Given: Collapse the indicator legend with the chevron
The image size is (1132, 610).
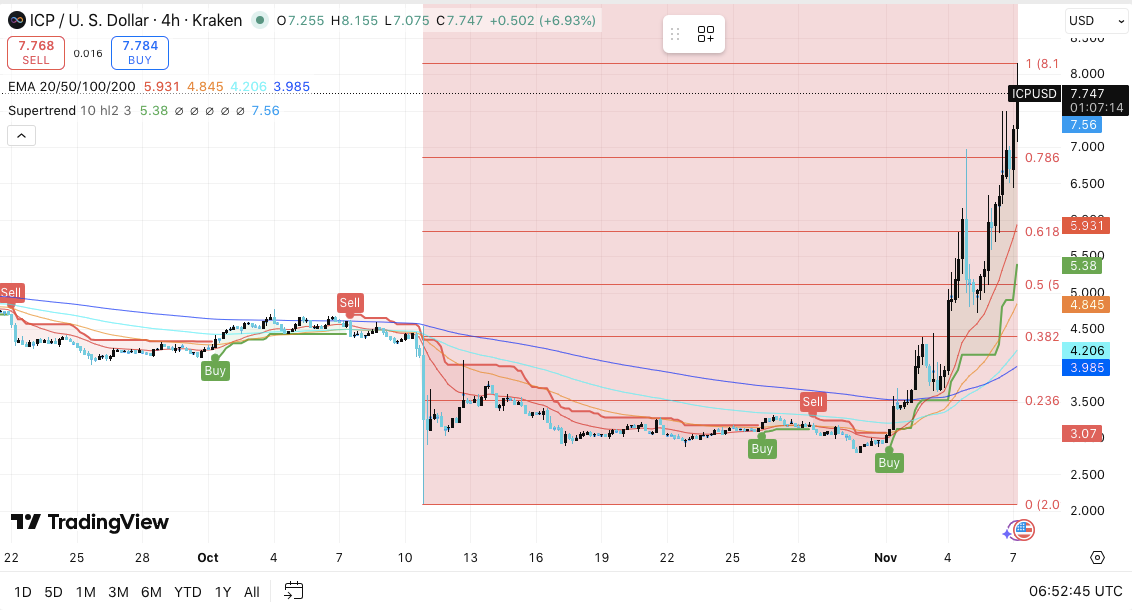Looking at the screenshot, I should (22, 136).
